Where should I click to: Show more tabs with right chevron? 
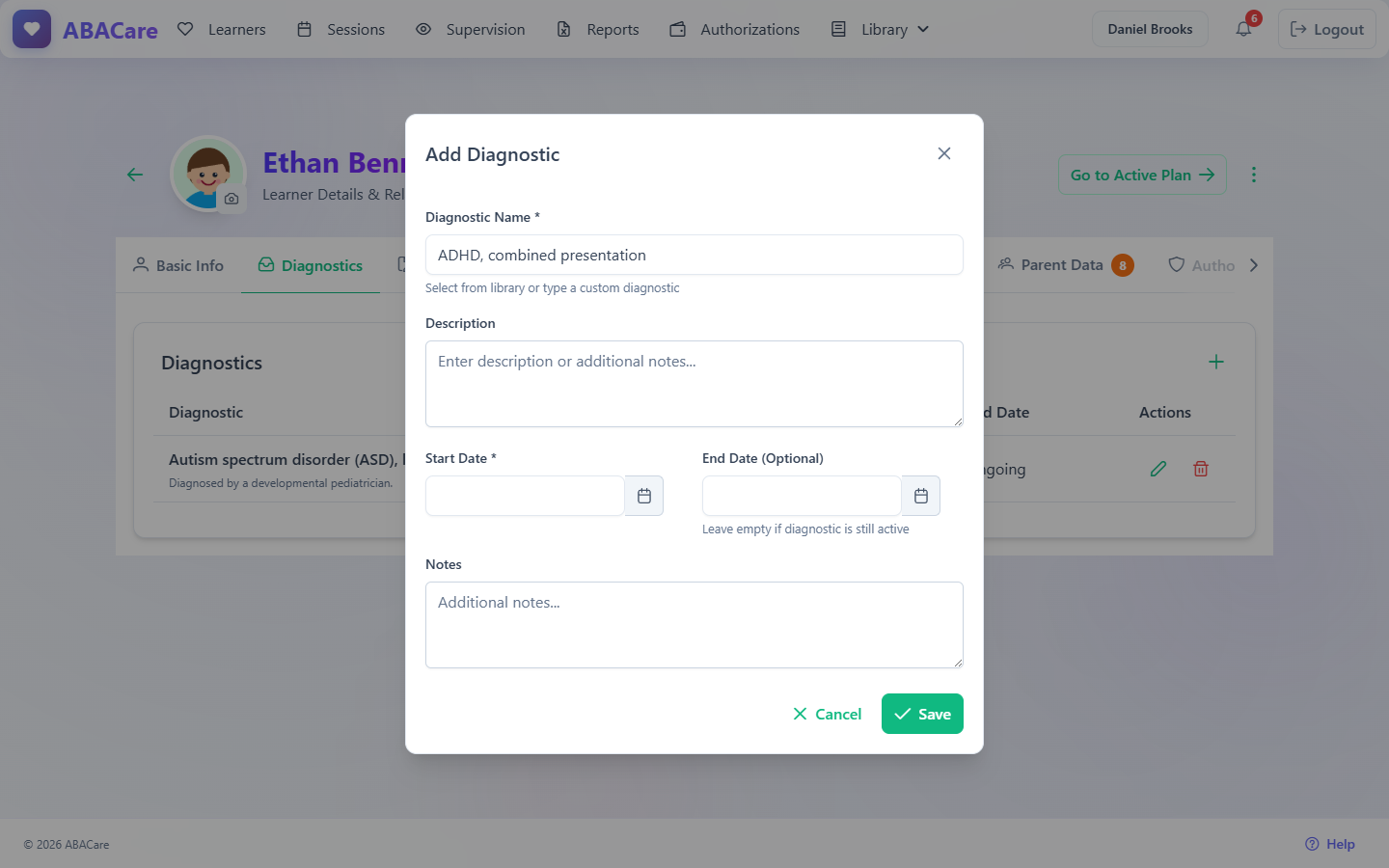point(1254,265)
